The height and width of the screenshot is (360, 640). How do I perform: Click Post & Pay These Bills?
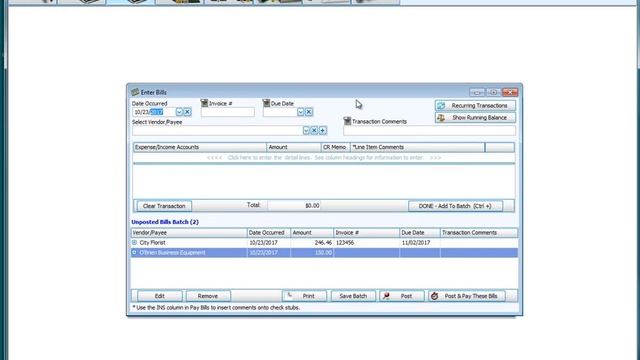pyautogui.click(x=467, y=296)
